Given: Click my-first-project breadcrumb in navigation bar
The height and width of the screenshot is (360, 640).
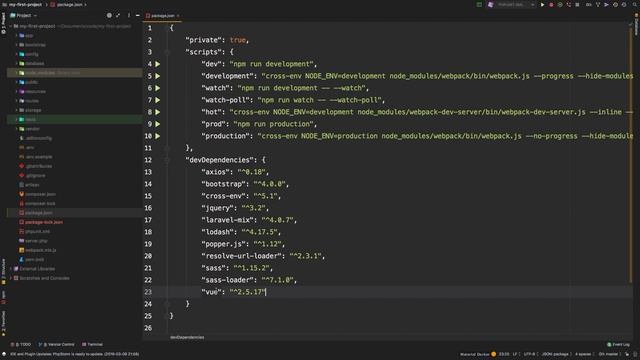Looking at the screenshot, I should [23, 5].
